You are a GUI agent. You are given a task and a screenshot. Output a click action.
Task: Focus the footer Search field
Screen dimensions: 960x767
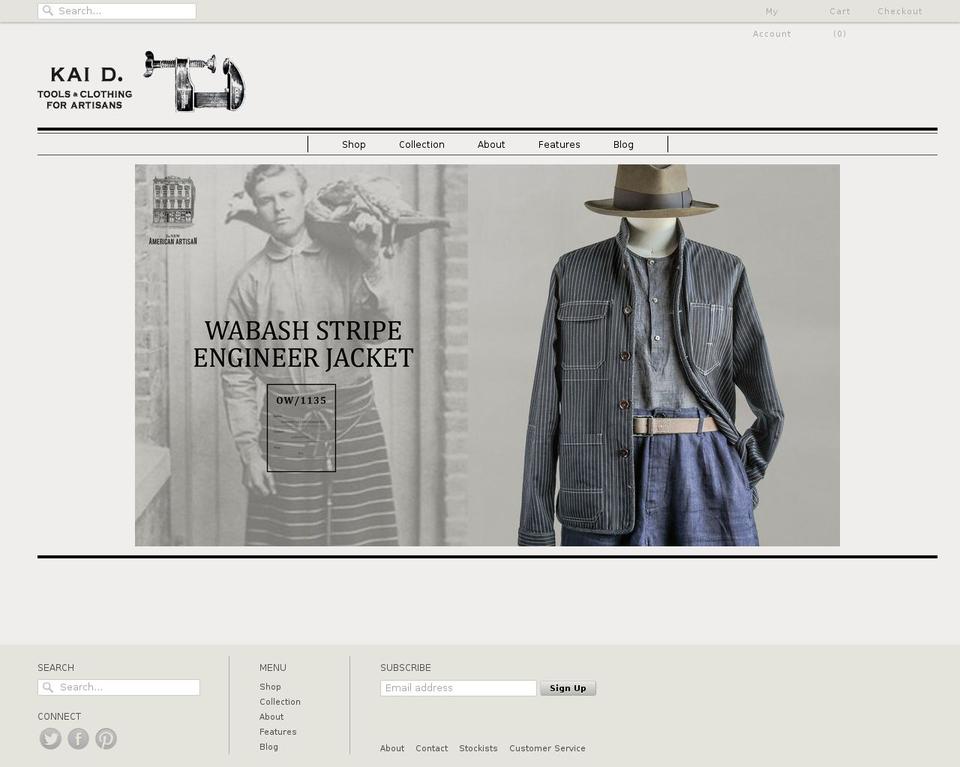pyautogui.click(x=119, y=687)
